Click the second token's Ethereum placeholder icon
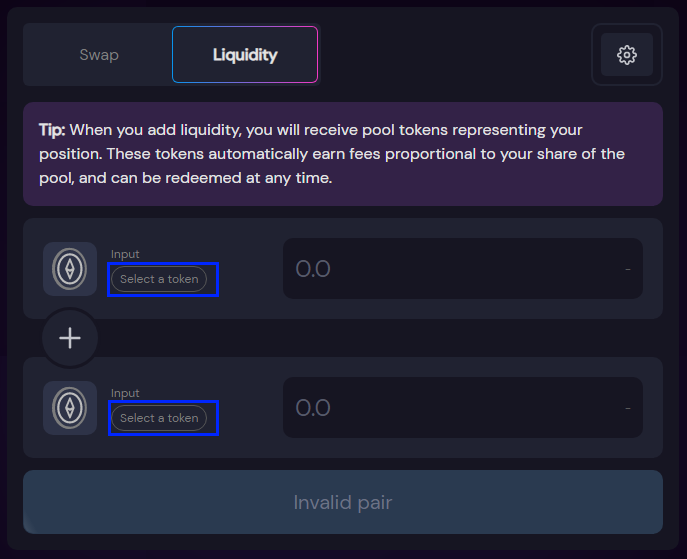 pyautogui.click(x=70, y=408)
